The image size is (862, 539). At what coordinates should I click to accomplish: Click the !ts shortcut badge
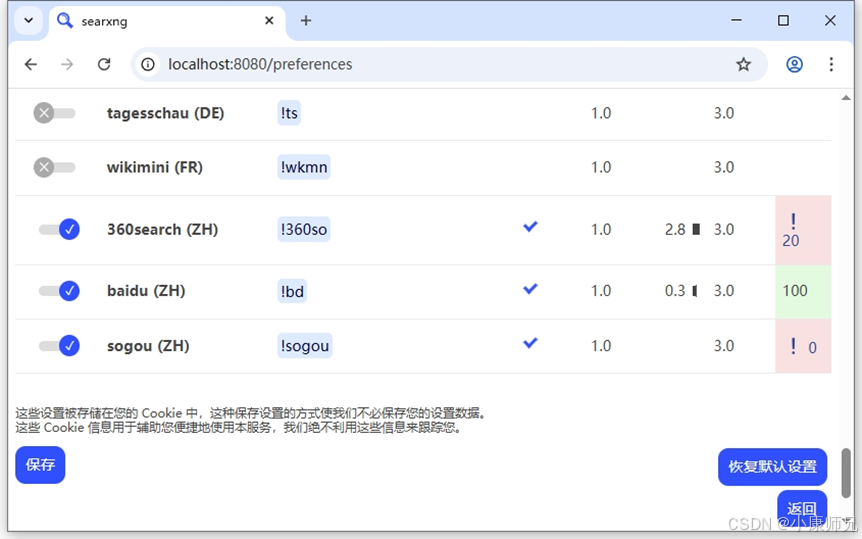point(289,113)
